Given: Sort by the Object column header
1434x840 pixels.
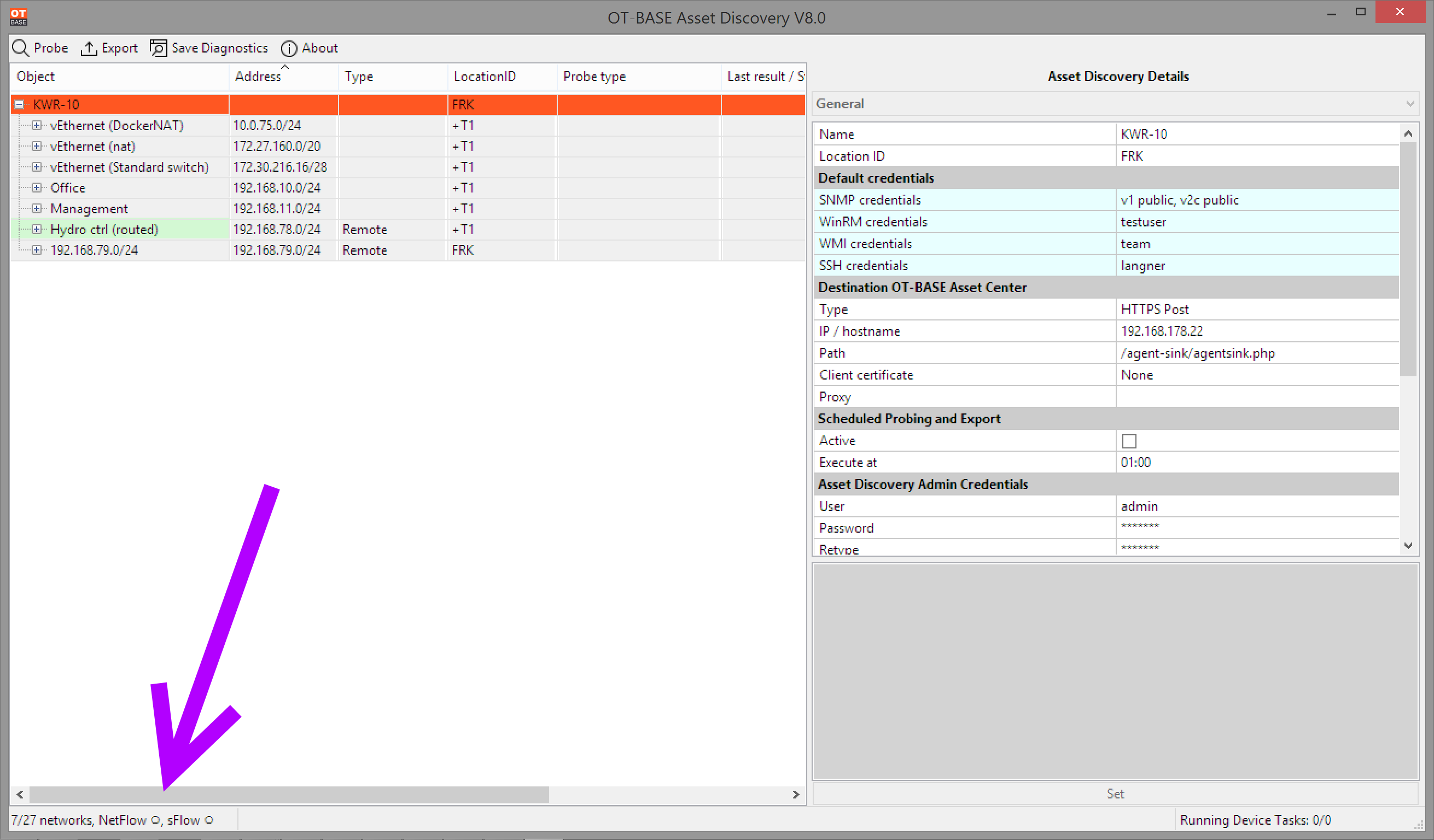Looking at the screenshot, I should 119,76.
